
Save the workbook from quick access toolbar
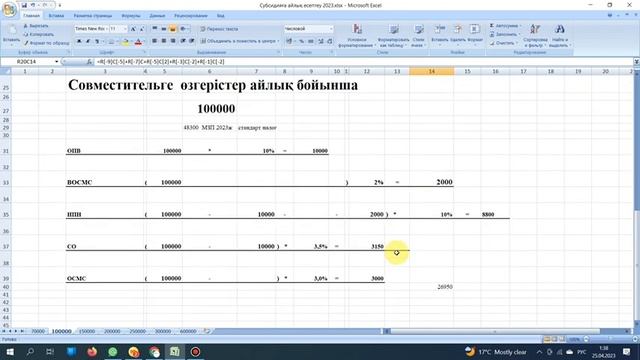24,5
